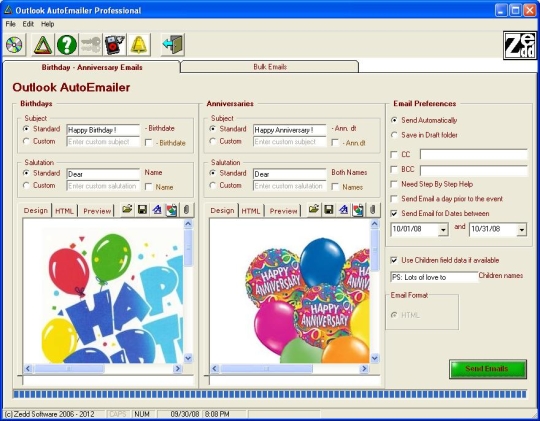
Task: Tick the Names checkbox under Anniversaries salutation
Action: (335, 187)
